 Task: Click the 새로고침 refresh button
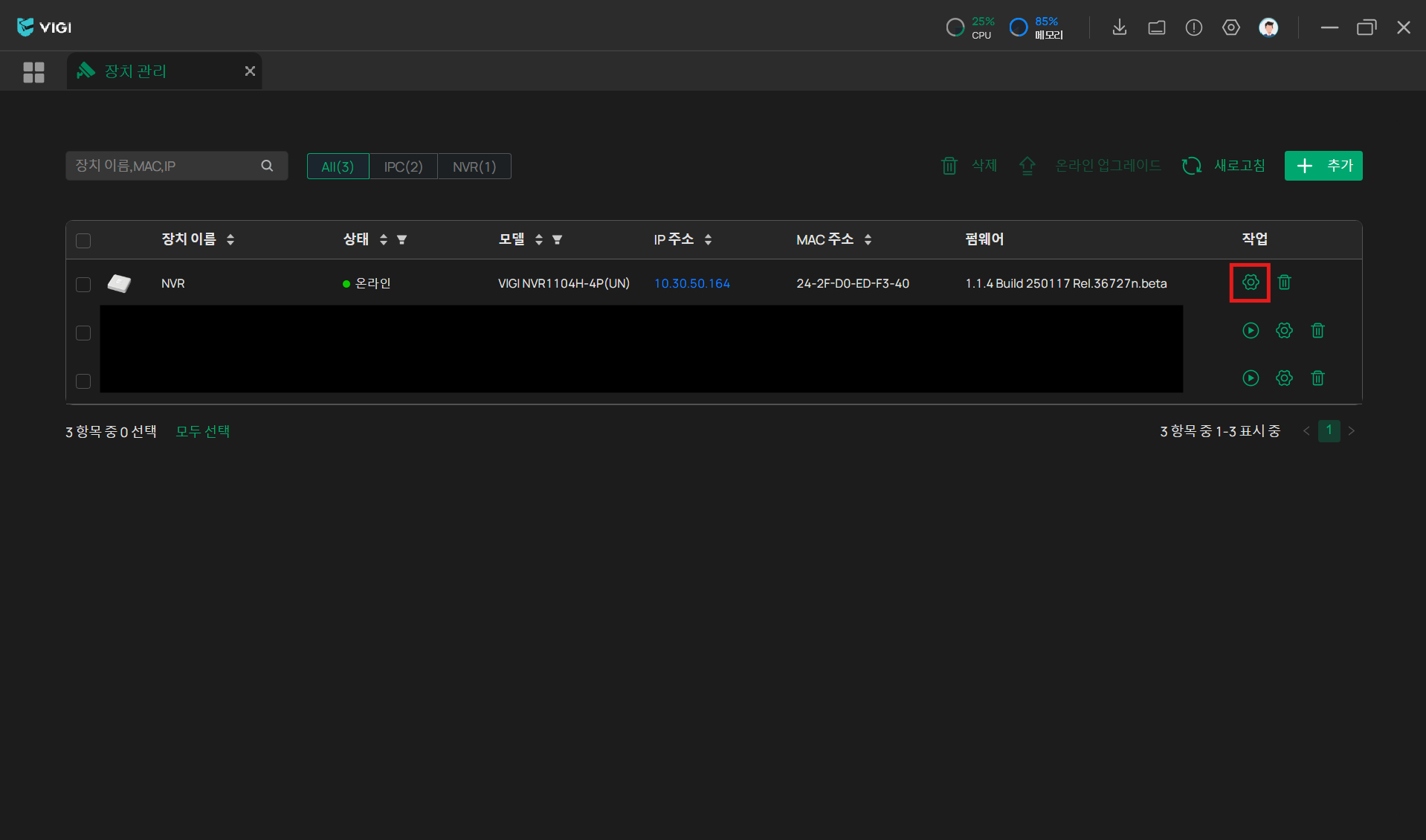1223,165
